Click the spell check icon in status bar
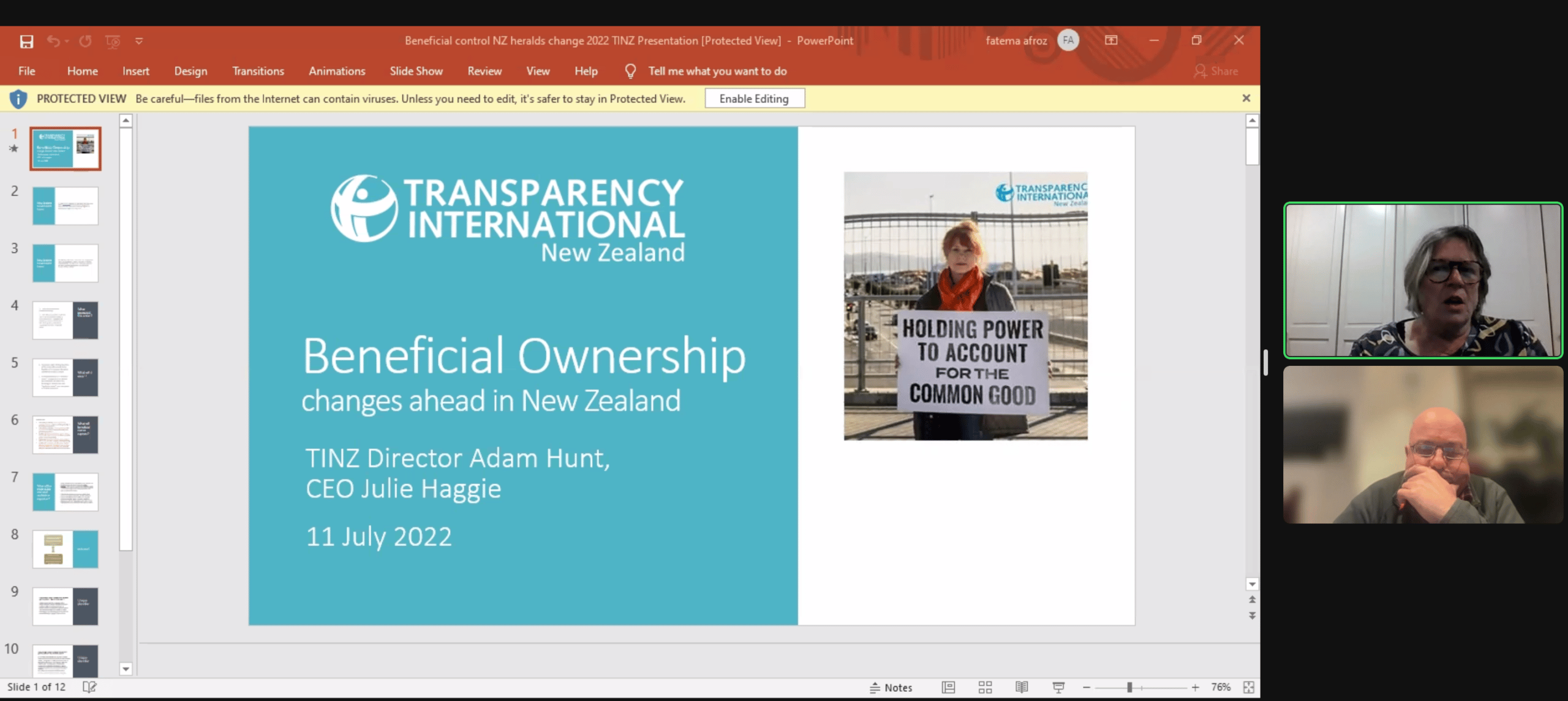Image resolution: width=1568 pixels, height=701 pixels. tap(89, 687)
